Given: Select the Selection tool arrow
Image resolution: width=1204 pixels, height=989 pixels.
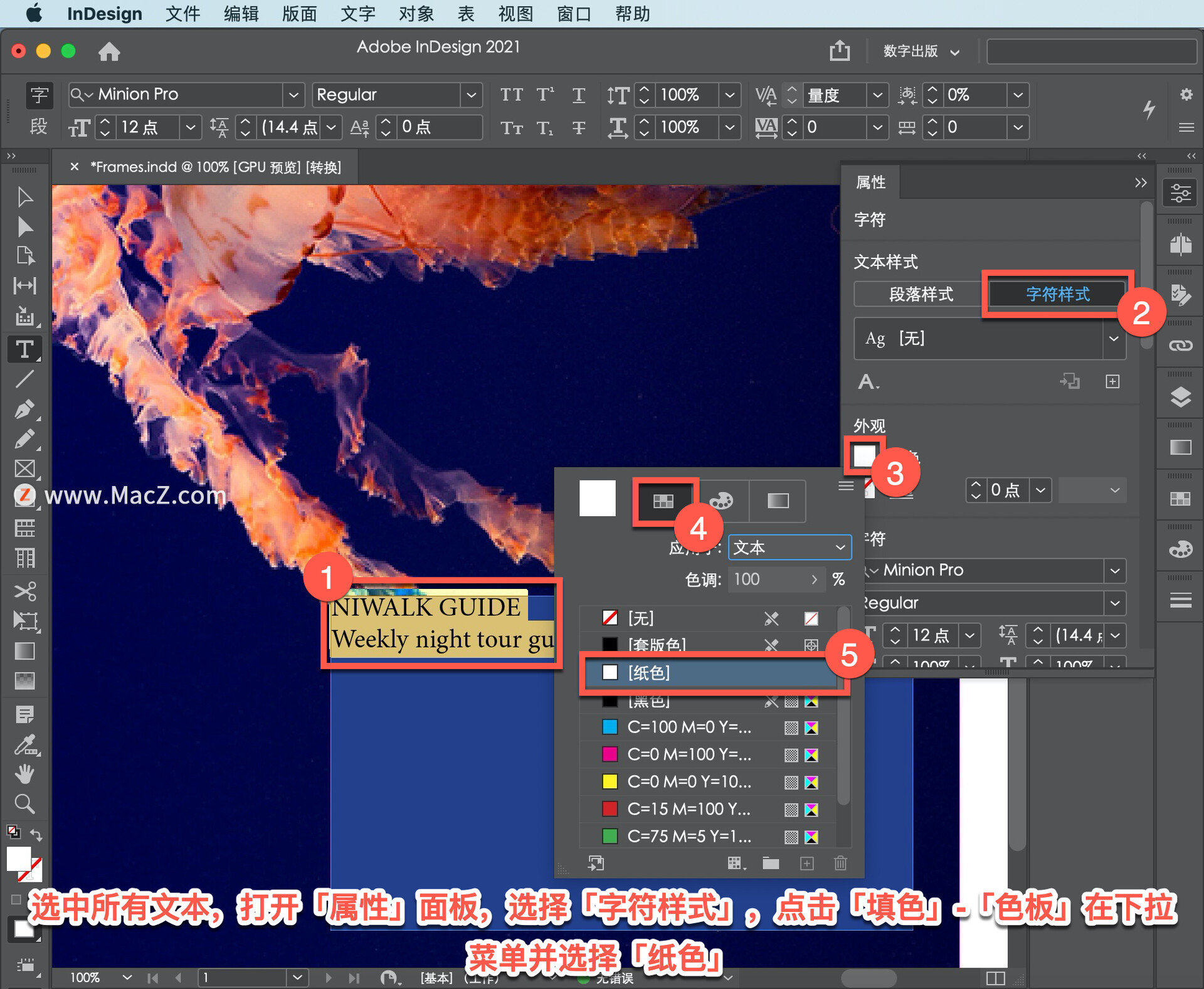Looking at the screenshot, I should click(x=24, y=197).
